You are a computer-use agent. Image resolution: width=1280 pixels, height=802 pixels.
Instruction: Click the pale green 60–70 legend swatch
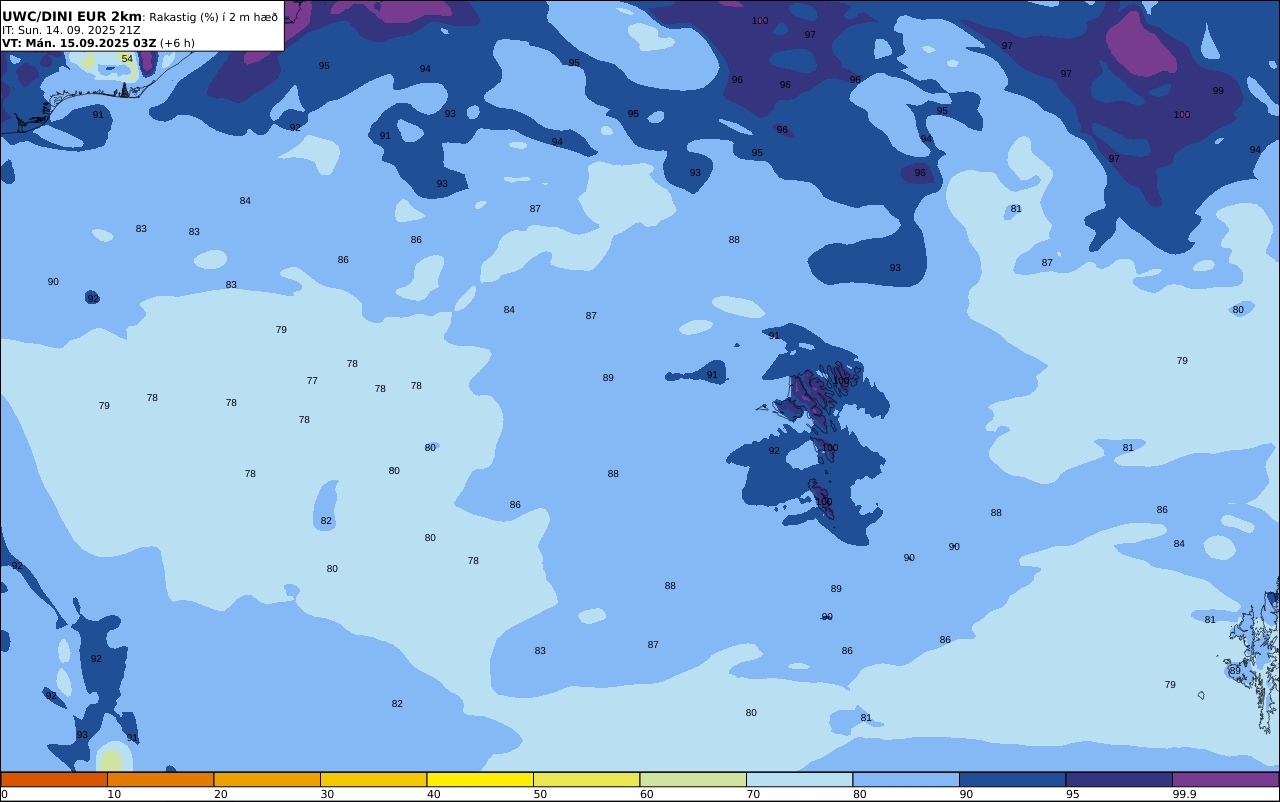click(x=693, y=779)
